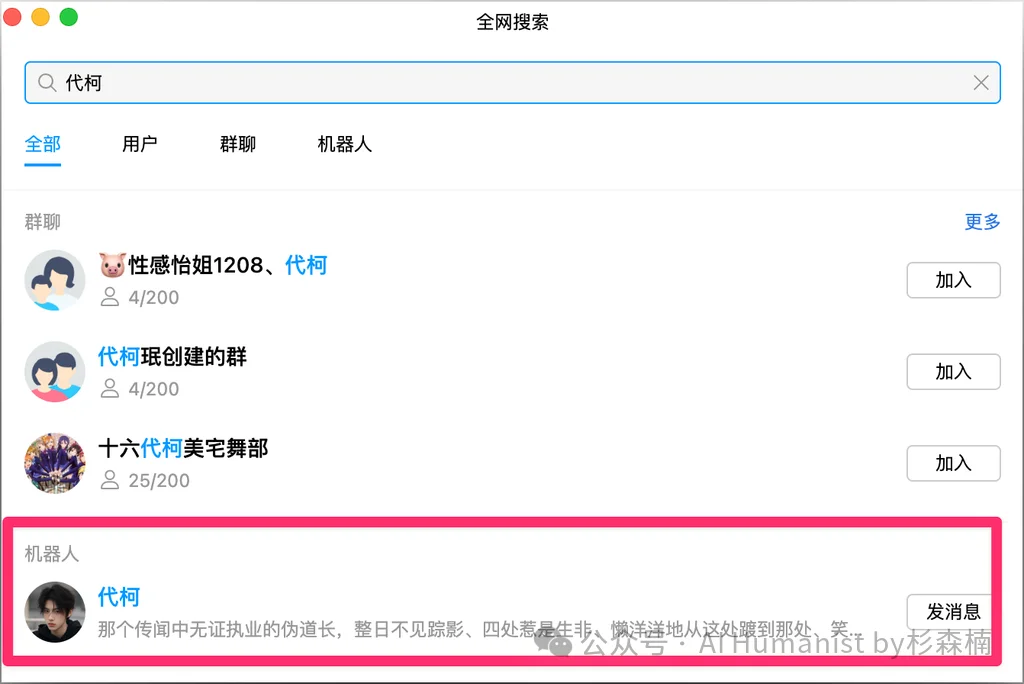Switch to the 用户 tab
This screenshot has height=684, width=1024.
[141, 144]
